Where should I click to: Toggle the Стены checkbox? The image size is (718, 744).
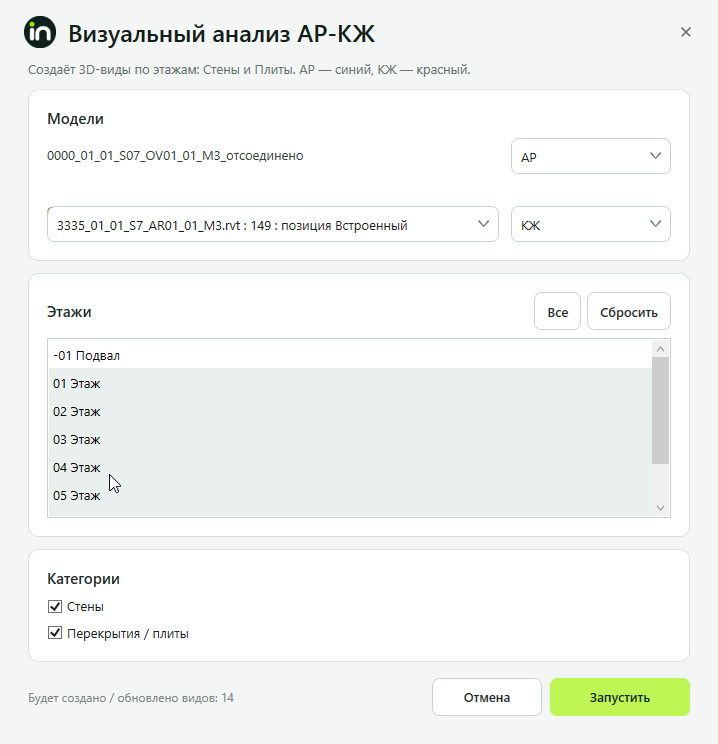[x=55, y=606]
